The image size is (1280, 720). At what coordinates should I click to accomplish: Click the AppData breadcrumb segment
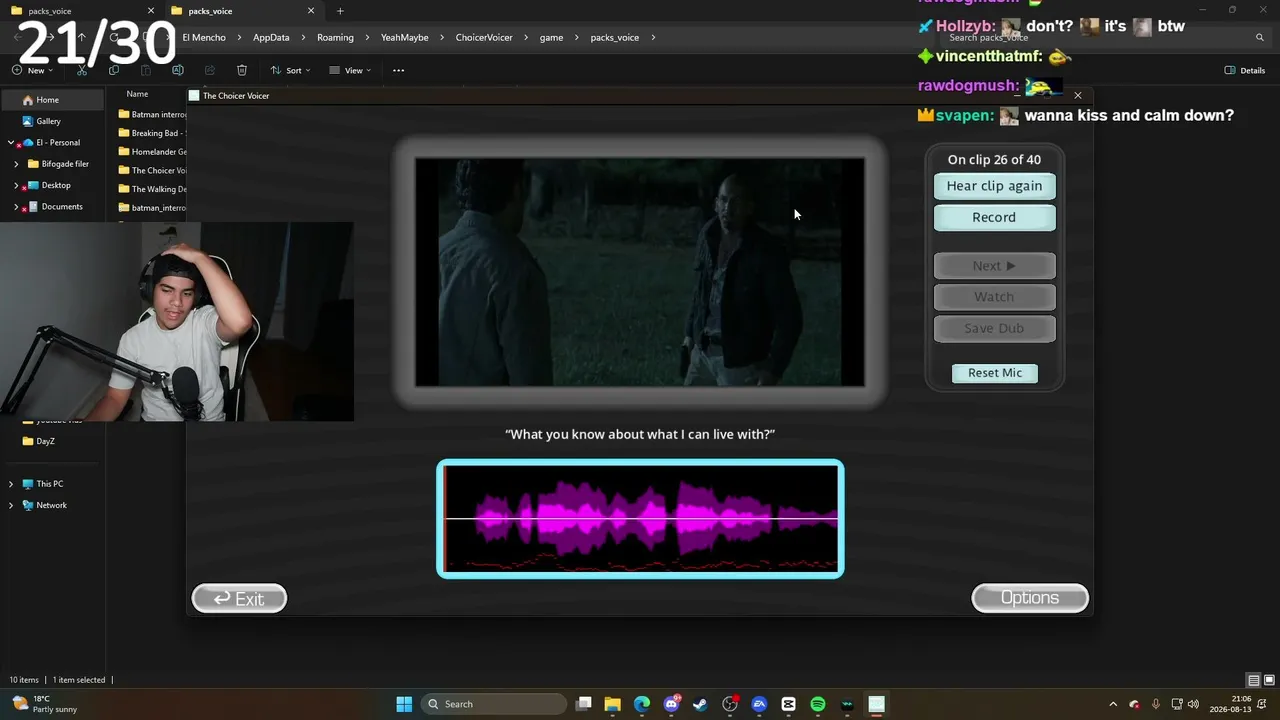[271, 37]
